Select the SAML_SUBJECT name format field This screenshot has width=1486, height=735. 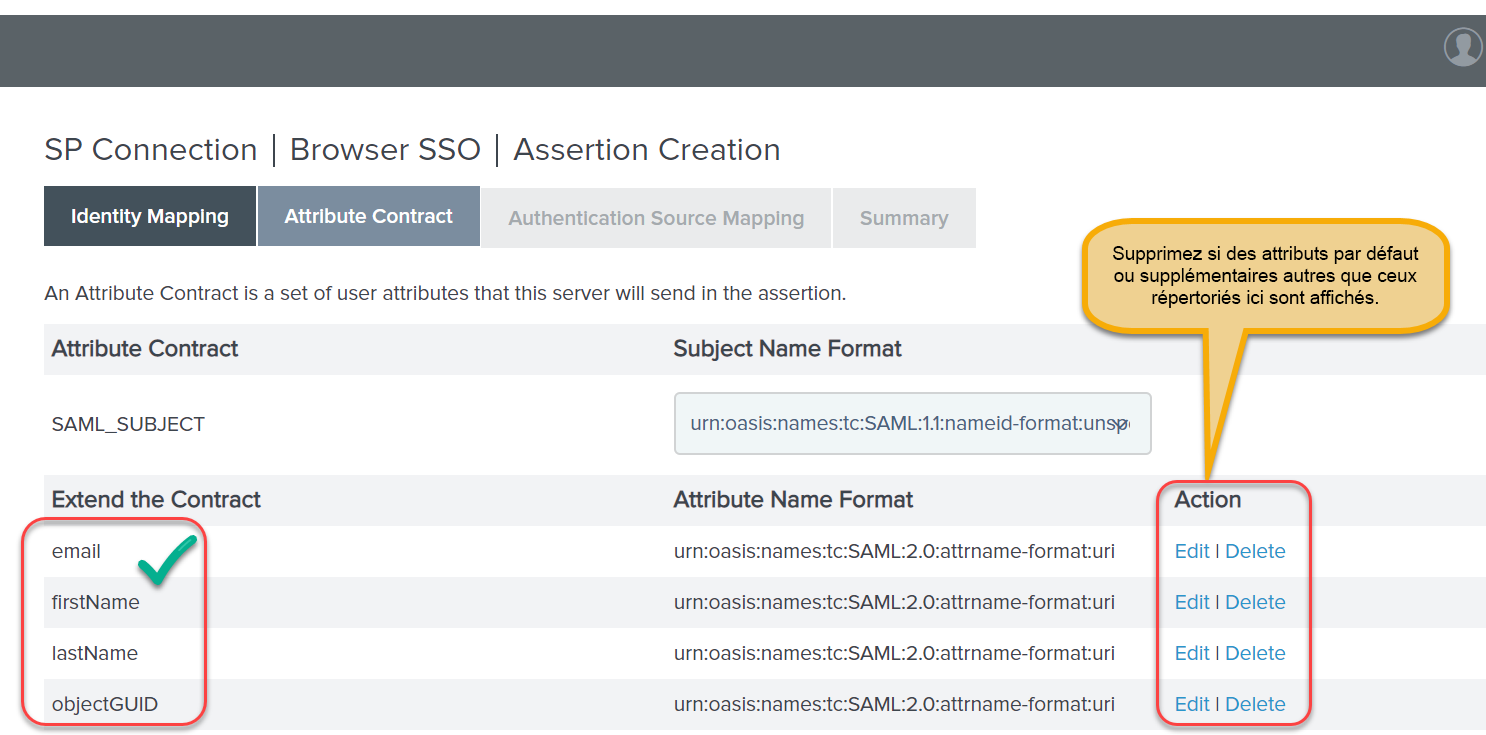pos(911,423)
